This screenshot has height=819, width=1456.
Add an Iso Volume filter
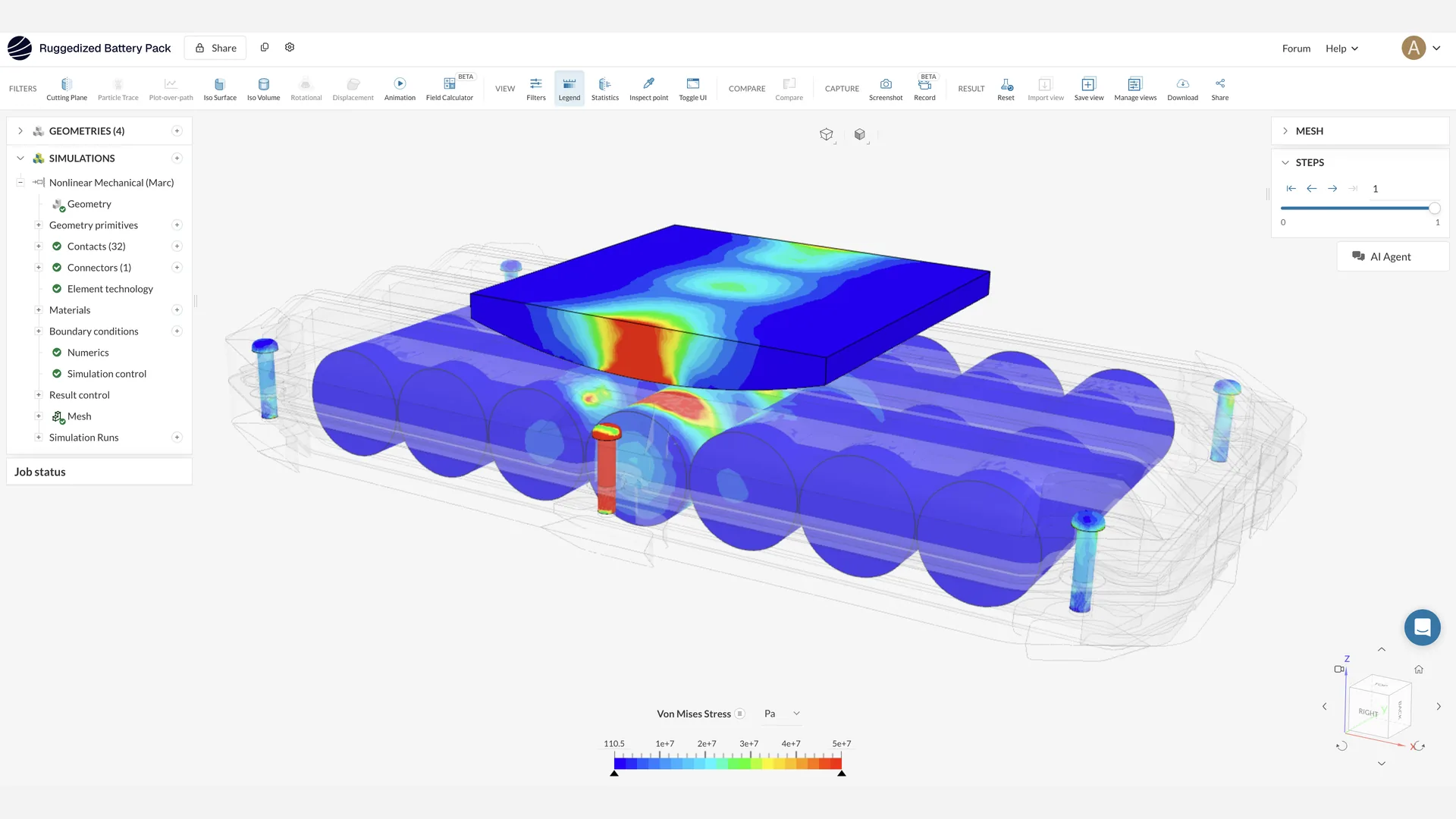point(263,89)
